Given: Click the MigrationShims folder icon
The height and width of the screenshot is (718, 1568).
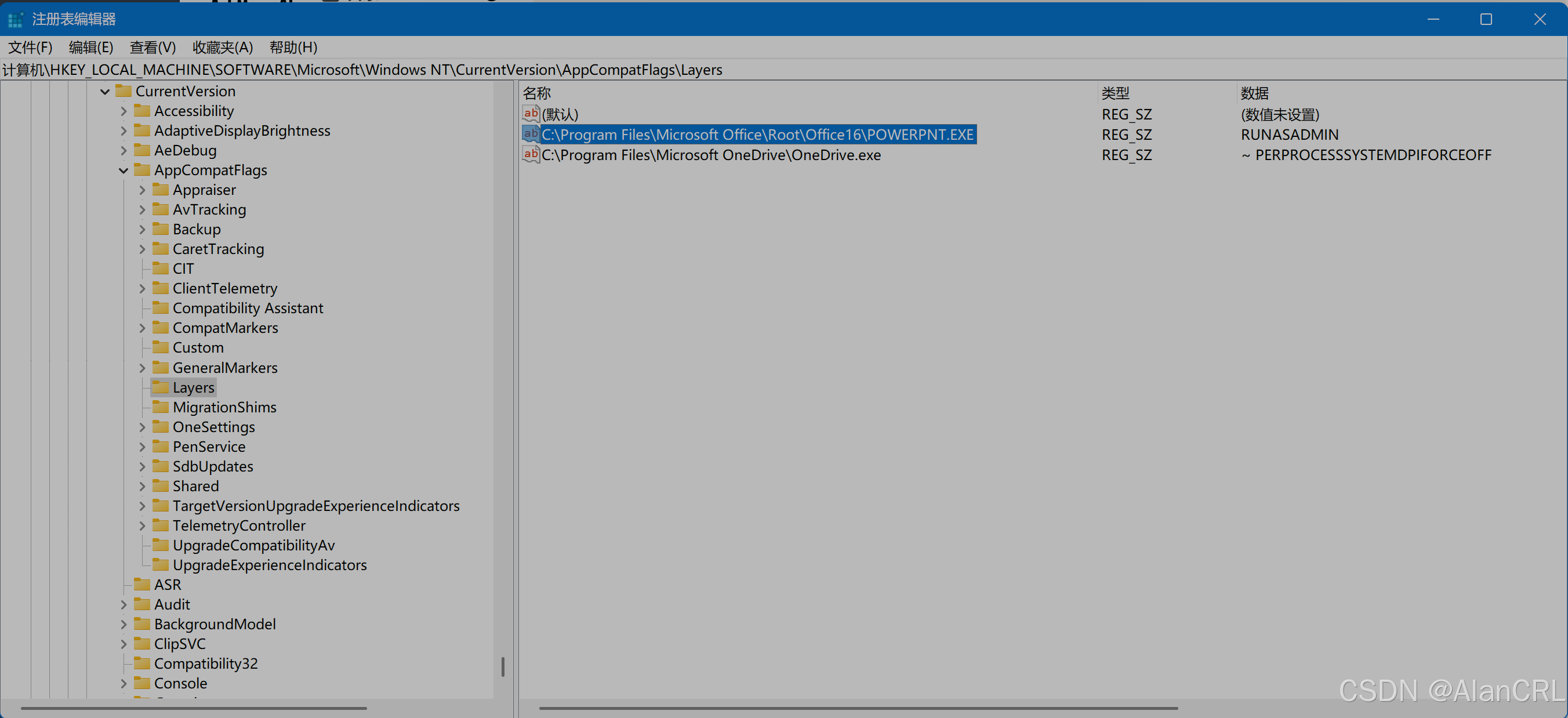Looking at the screenshot, I should click(x=161, y=407).
